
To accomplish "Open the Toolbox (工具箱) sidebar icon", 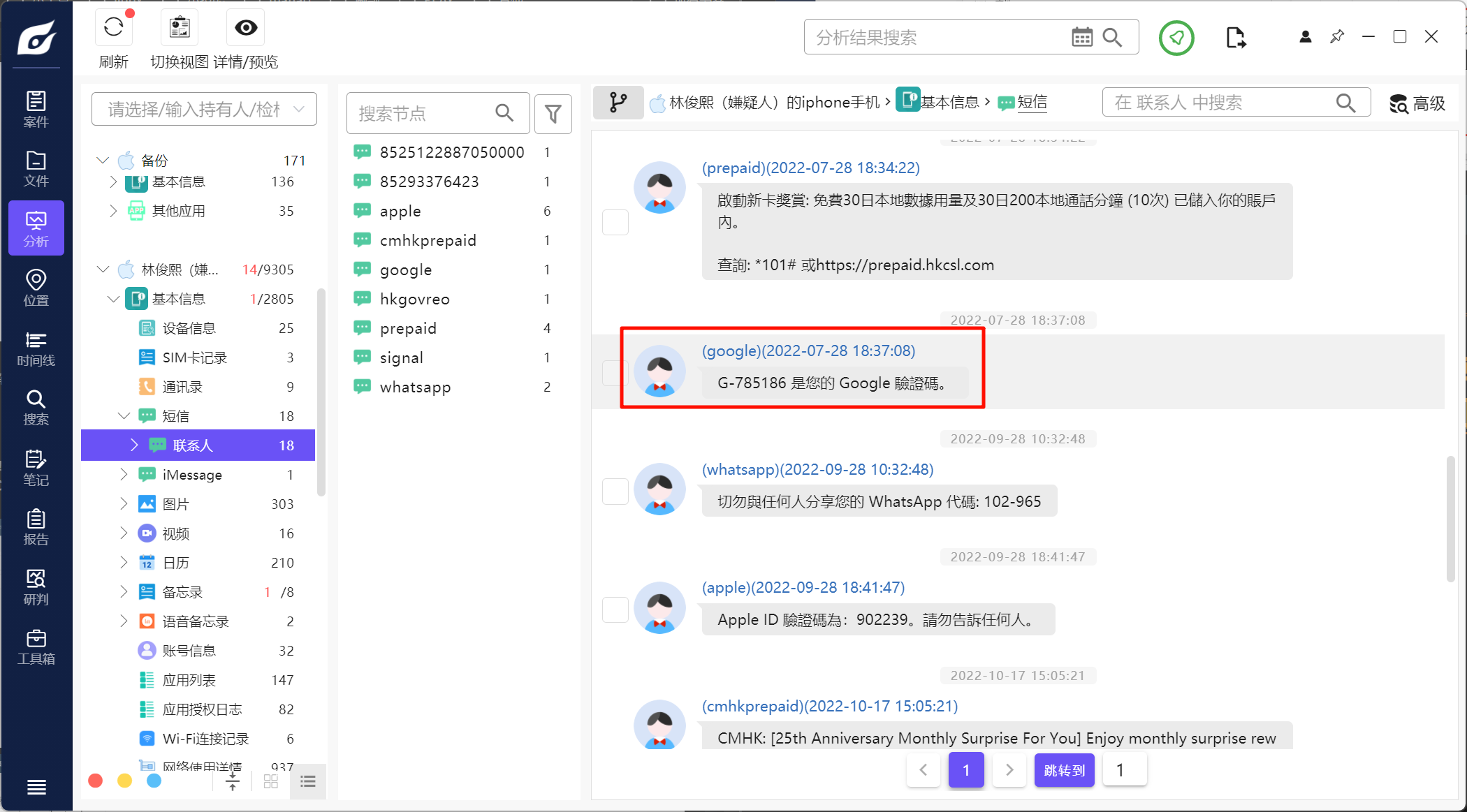I will 36,647.
